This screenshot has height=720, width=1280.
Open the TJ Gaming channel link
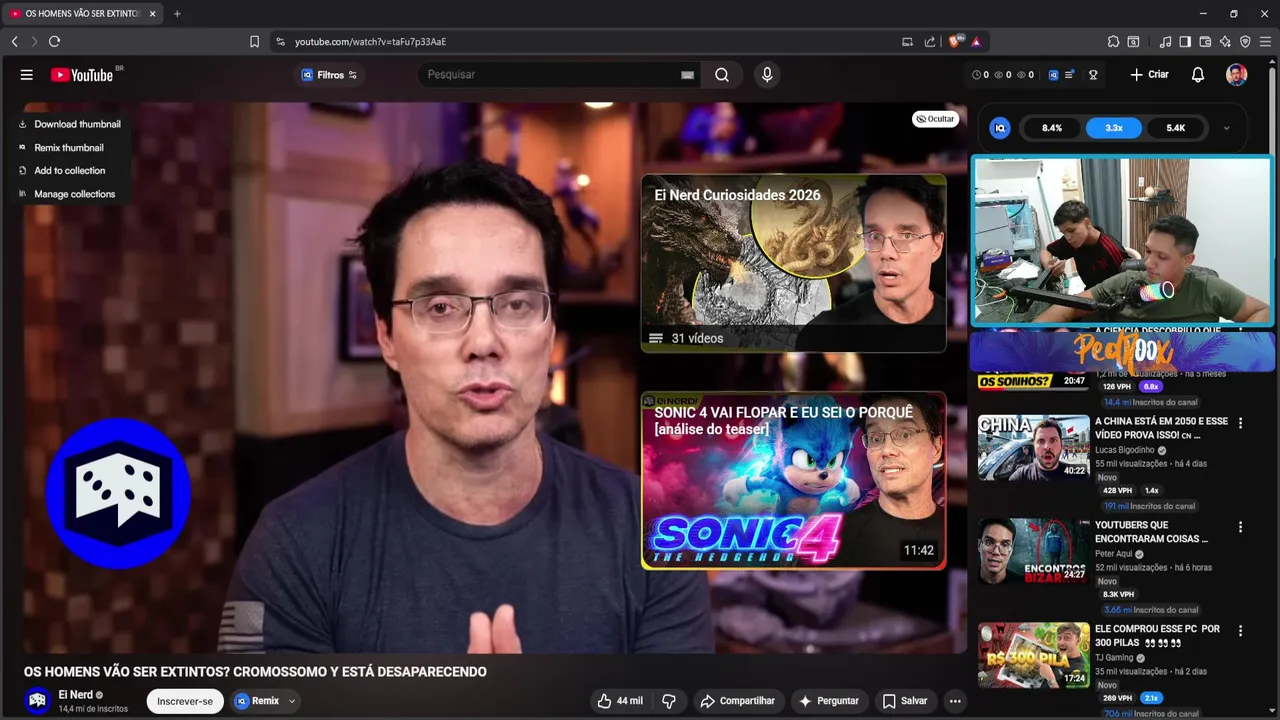pyautogui.click(x=1114, y=658)
